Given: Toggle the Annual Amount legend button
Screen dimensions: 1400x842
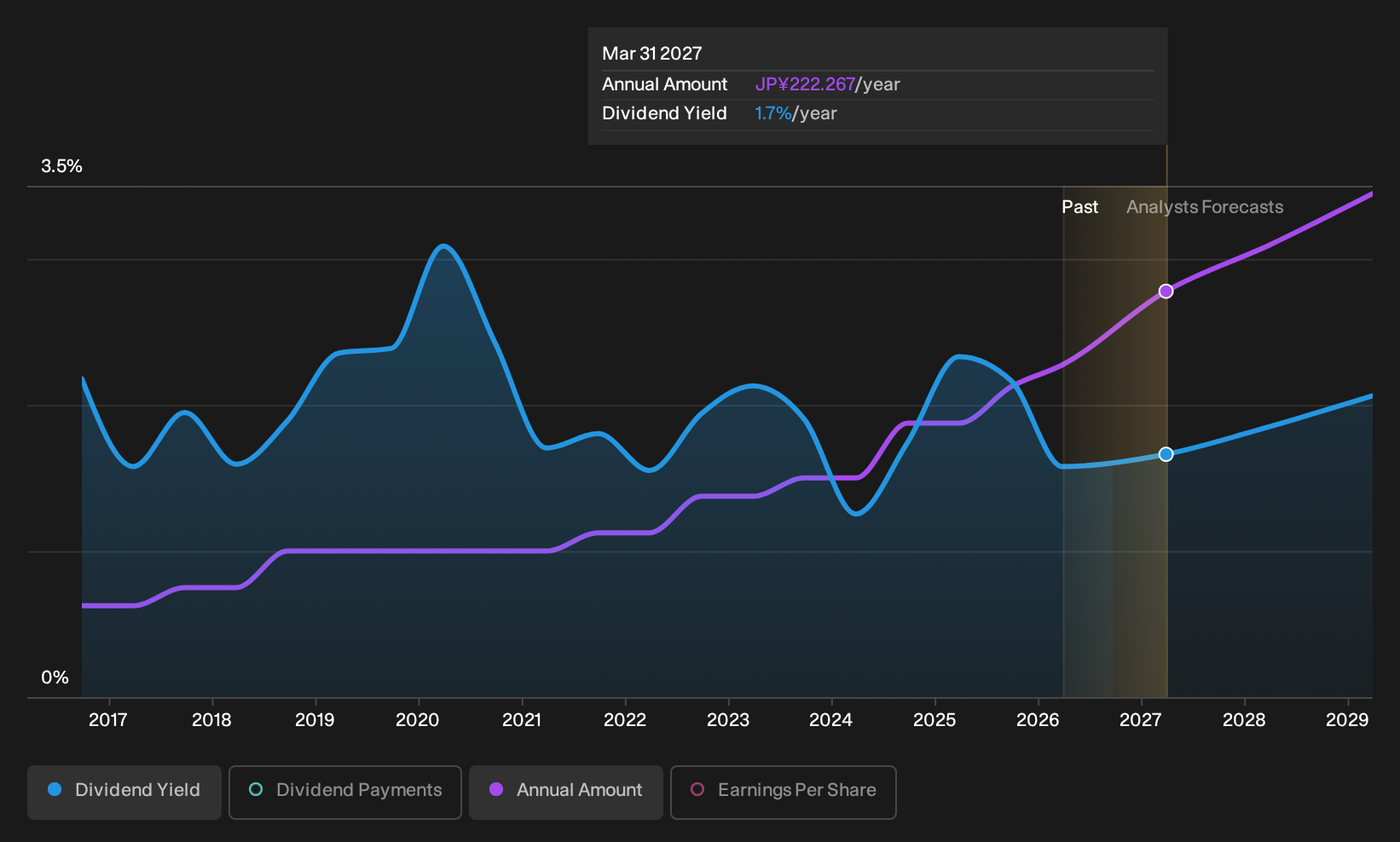Looking at the screenshot, I should click(x=566, y=792).
